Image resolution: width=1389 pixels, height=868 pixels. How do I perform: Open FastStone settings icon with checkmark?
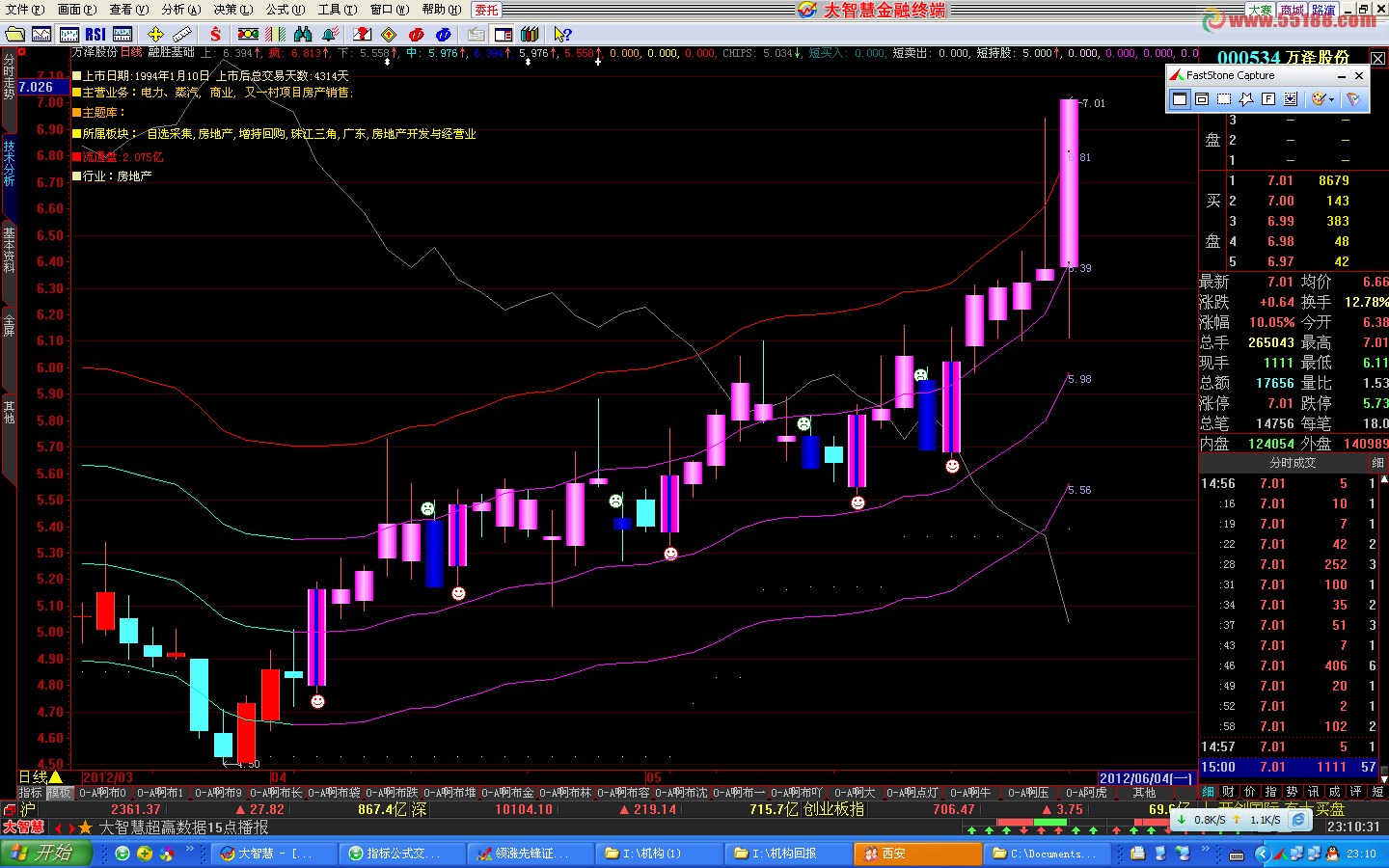pyautogui.click(x=1353, y=98)
